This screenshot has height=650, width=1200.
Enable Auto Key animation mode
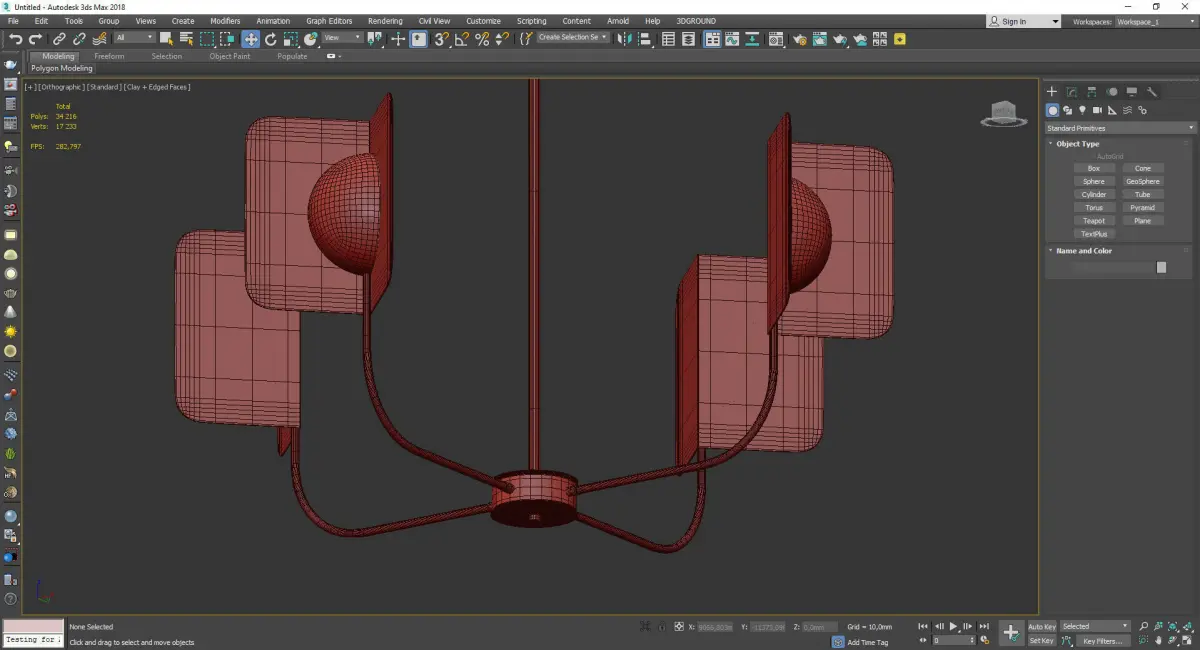tap(1041, 626)
